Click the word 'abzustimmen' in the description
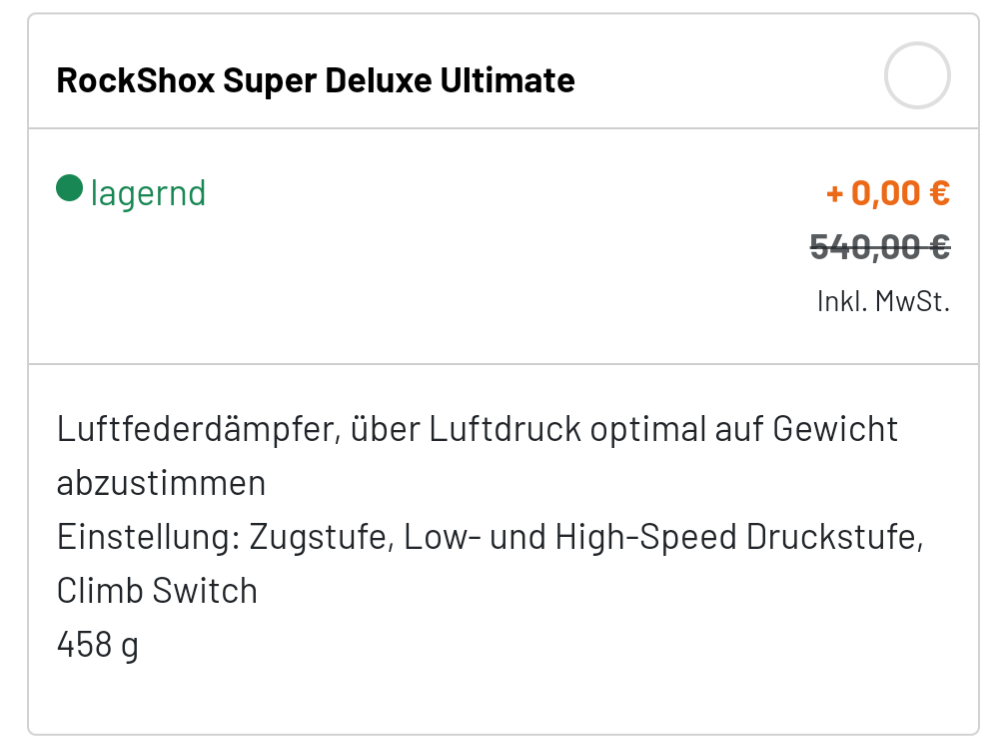Viewport: 1007px width, 745px height. pos(161,483)
